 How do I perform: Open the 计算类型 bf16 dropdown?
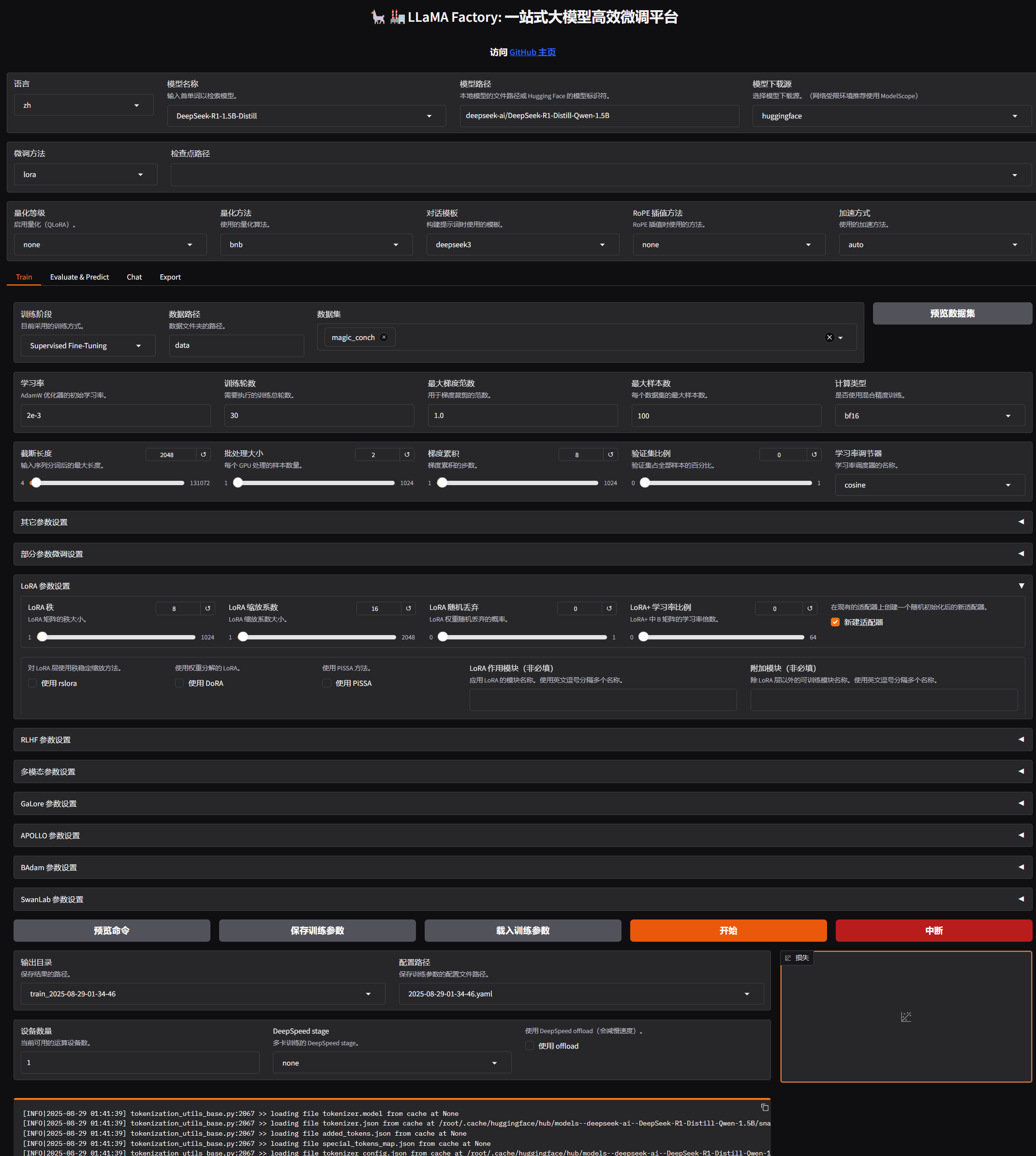(930, 415)
